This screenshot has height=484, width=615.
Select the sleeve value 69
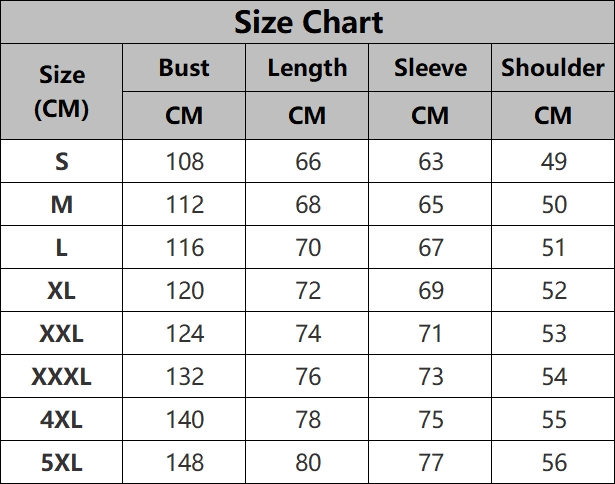pos(430,291)
